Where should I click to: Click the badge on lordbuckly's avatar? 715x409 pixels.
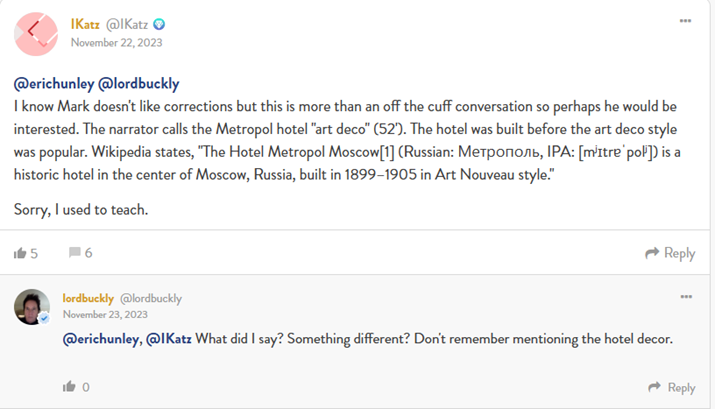tap(44, 318)
